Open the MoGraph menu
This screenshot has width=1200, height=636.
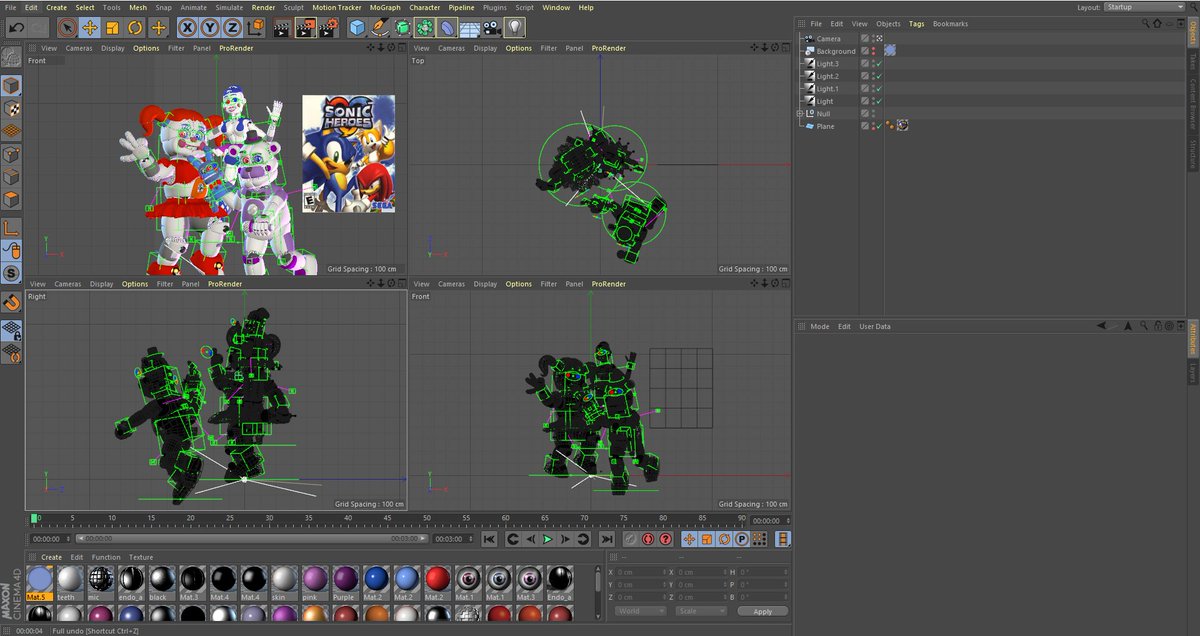[x=385, y=7]
